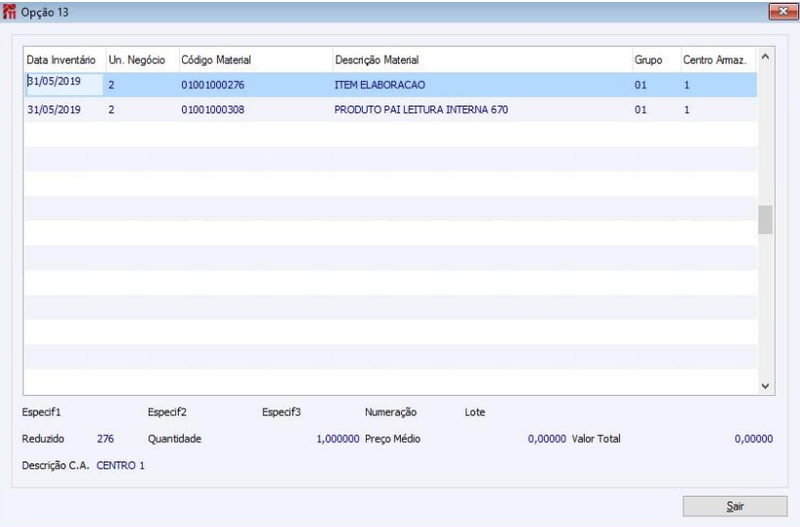
Task: Click the Numeração label
Action: pos(391,412)
